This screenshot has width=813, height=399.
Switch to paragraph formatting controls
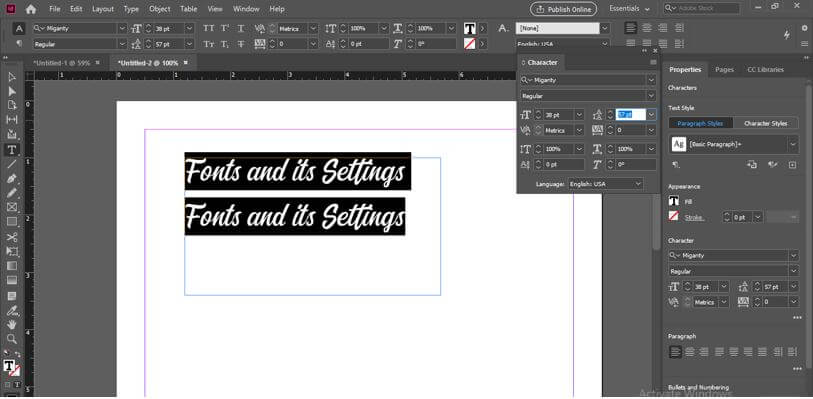(x=19, y=44)
